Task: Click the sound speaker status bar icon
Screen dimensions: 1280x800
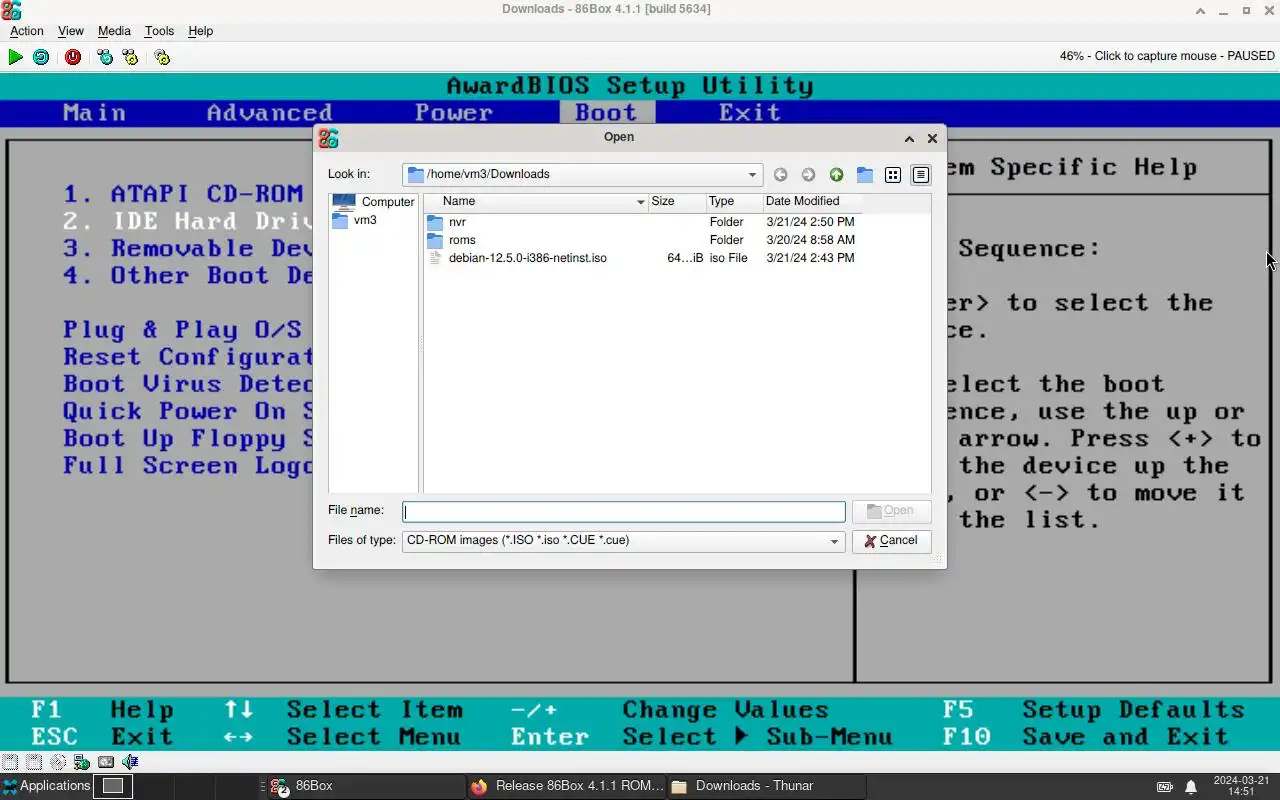Action: click(130, 762)
